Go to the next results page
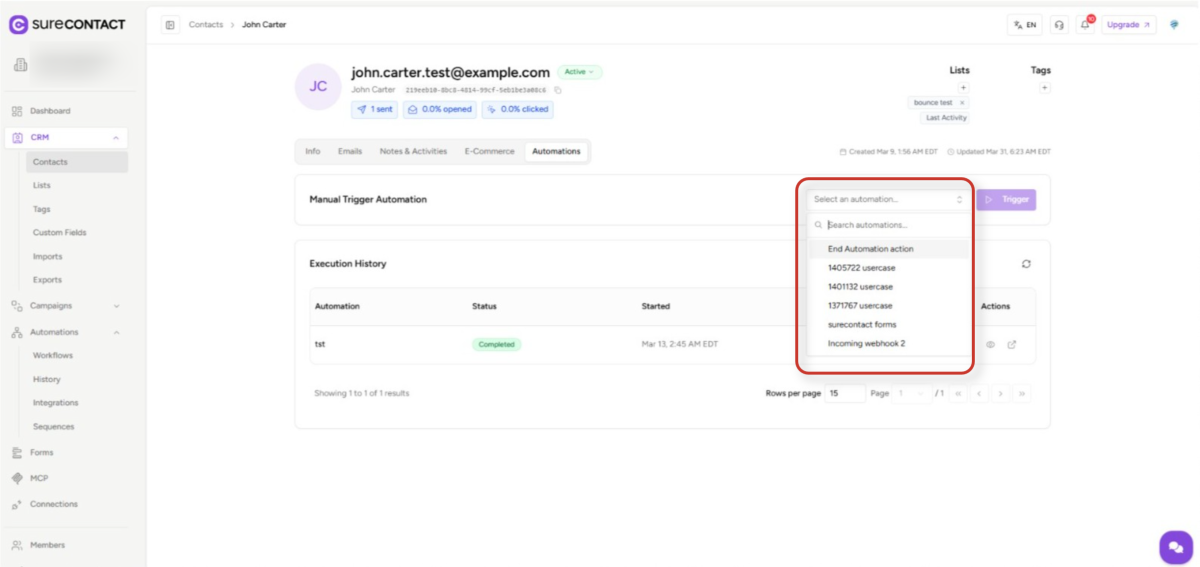This screenshot has height=567, width=1200. (x=1001, y=393)
